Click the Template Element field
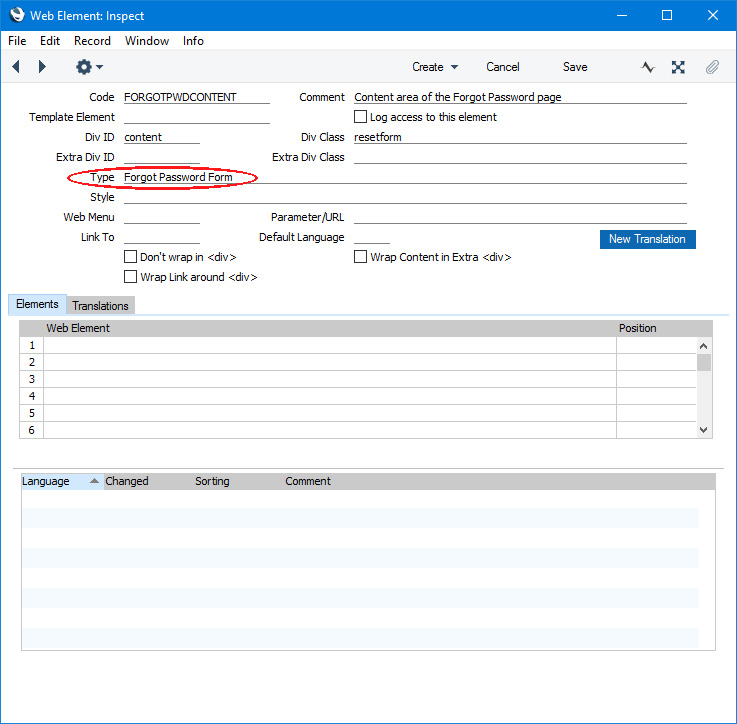 click(x=196, y=117)
